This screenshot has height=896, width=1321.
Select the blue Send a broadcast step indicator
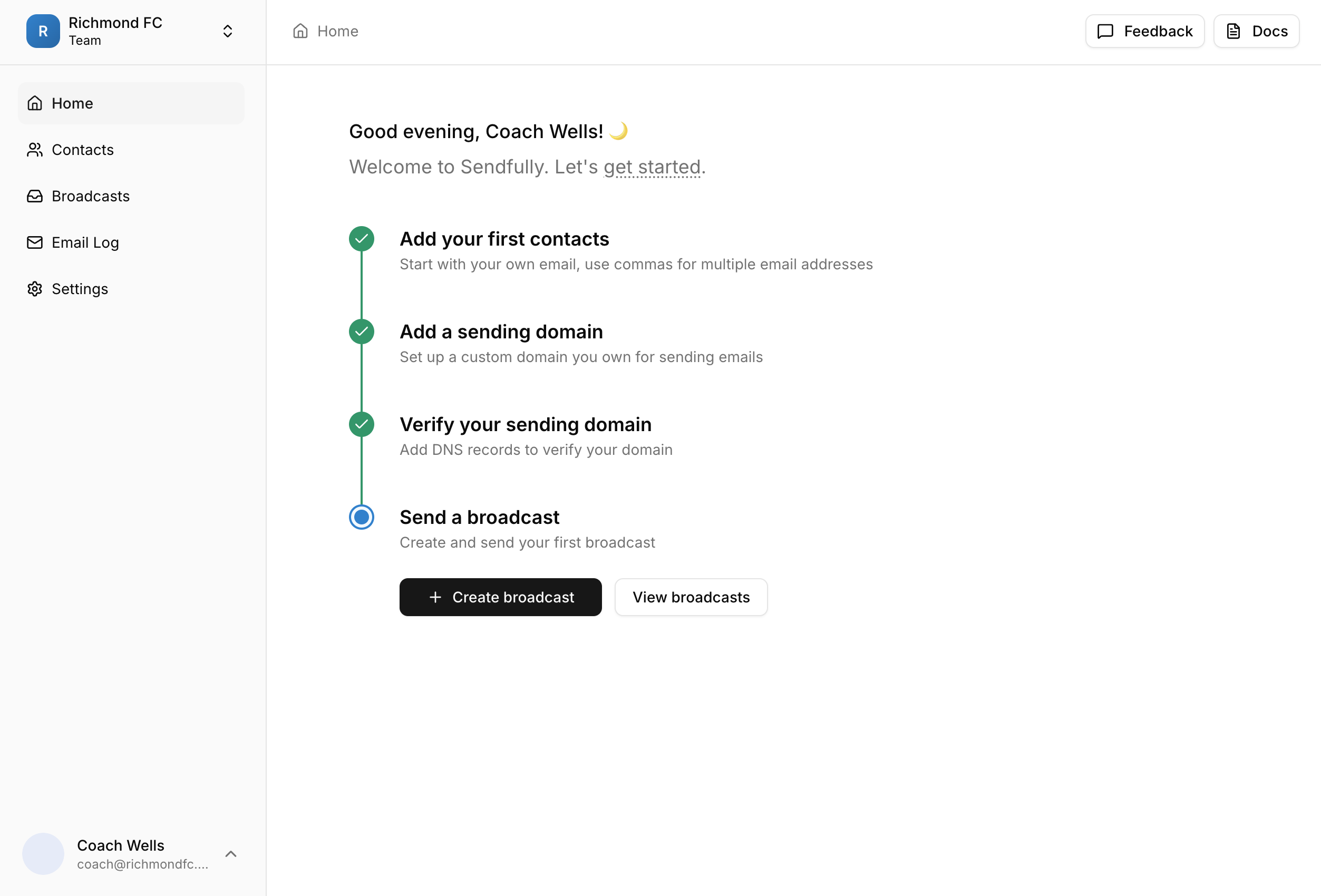[x=362, y=517]
